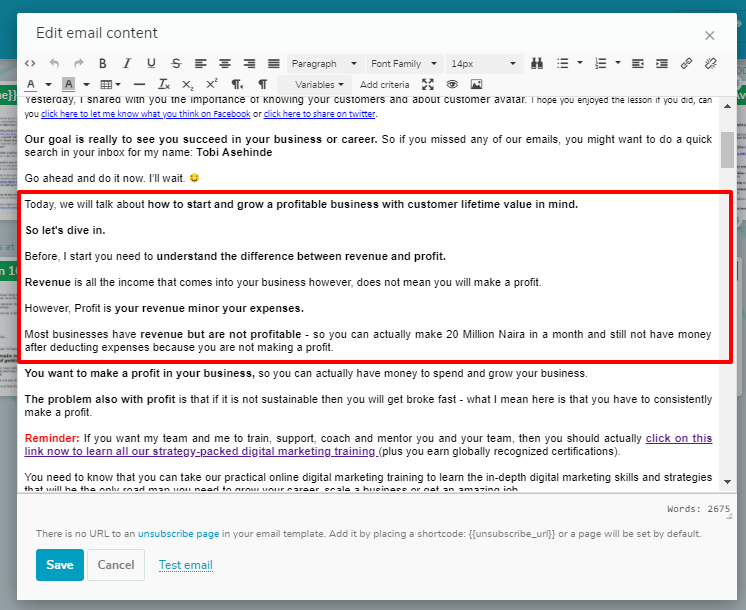
Task: Pick the text background color swatch
Action: [x=69, y=84]
